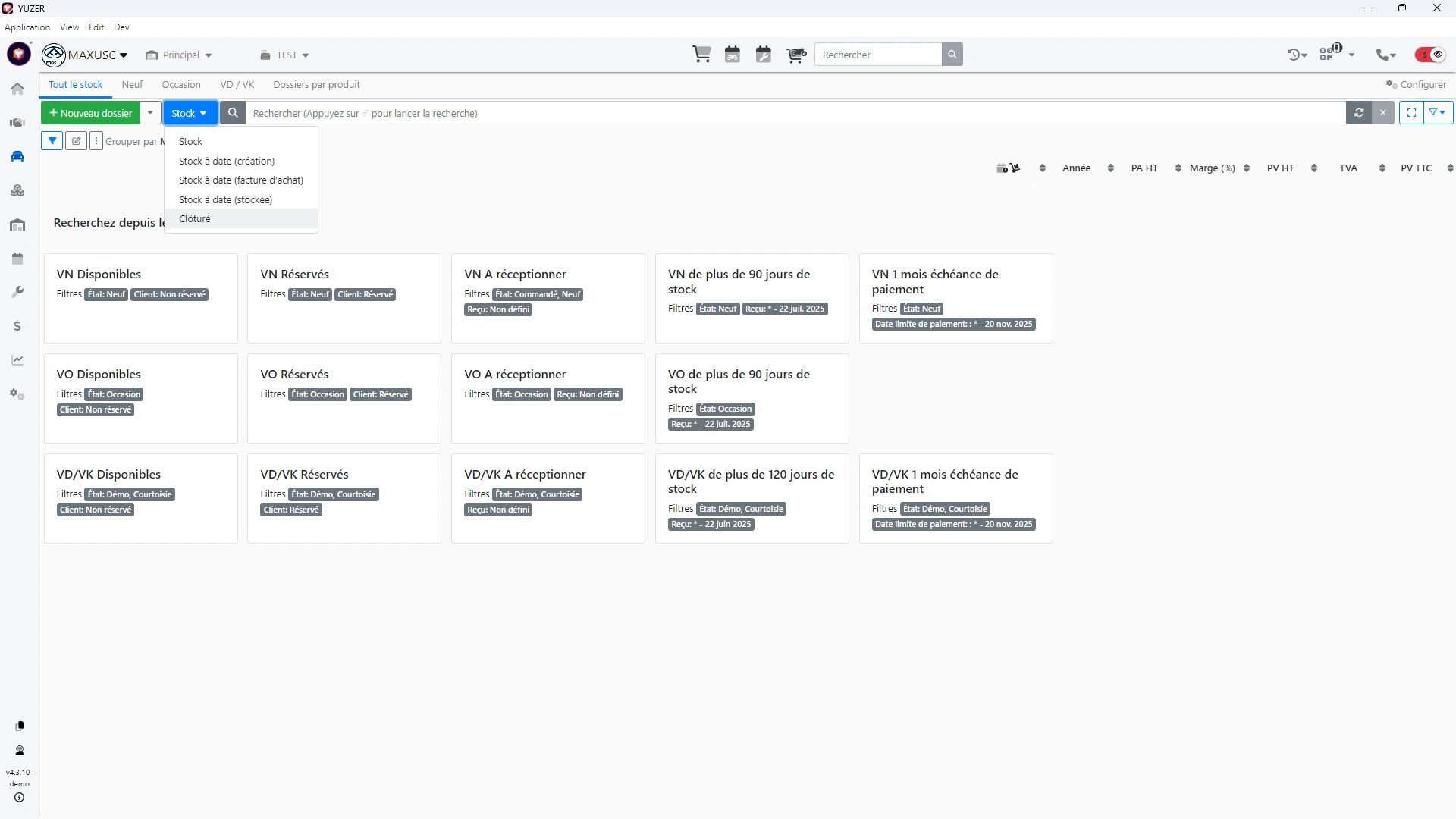1456x819 pixels.
Task: Open the dollar finance sidebar icon
Action: [17, 326]
